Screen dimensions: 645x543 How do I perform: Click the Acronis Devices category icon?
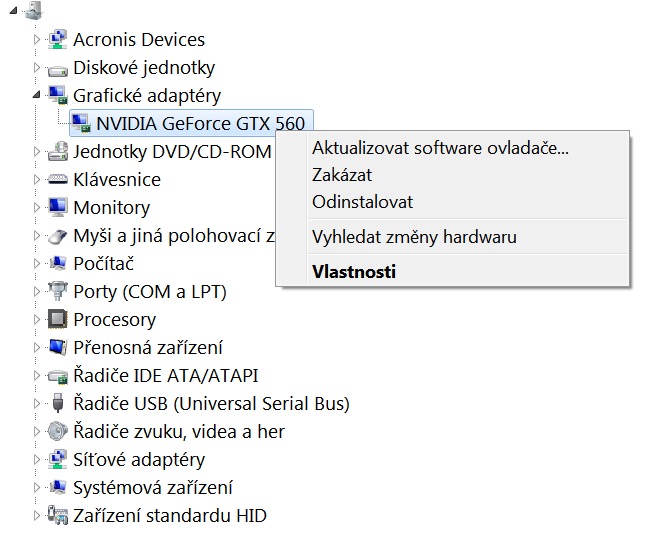58,40
